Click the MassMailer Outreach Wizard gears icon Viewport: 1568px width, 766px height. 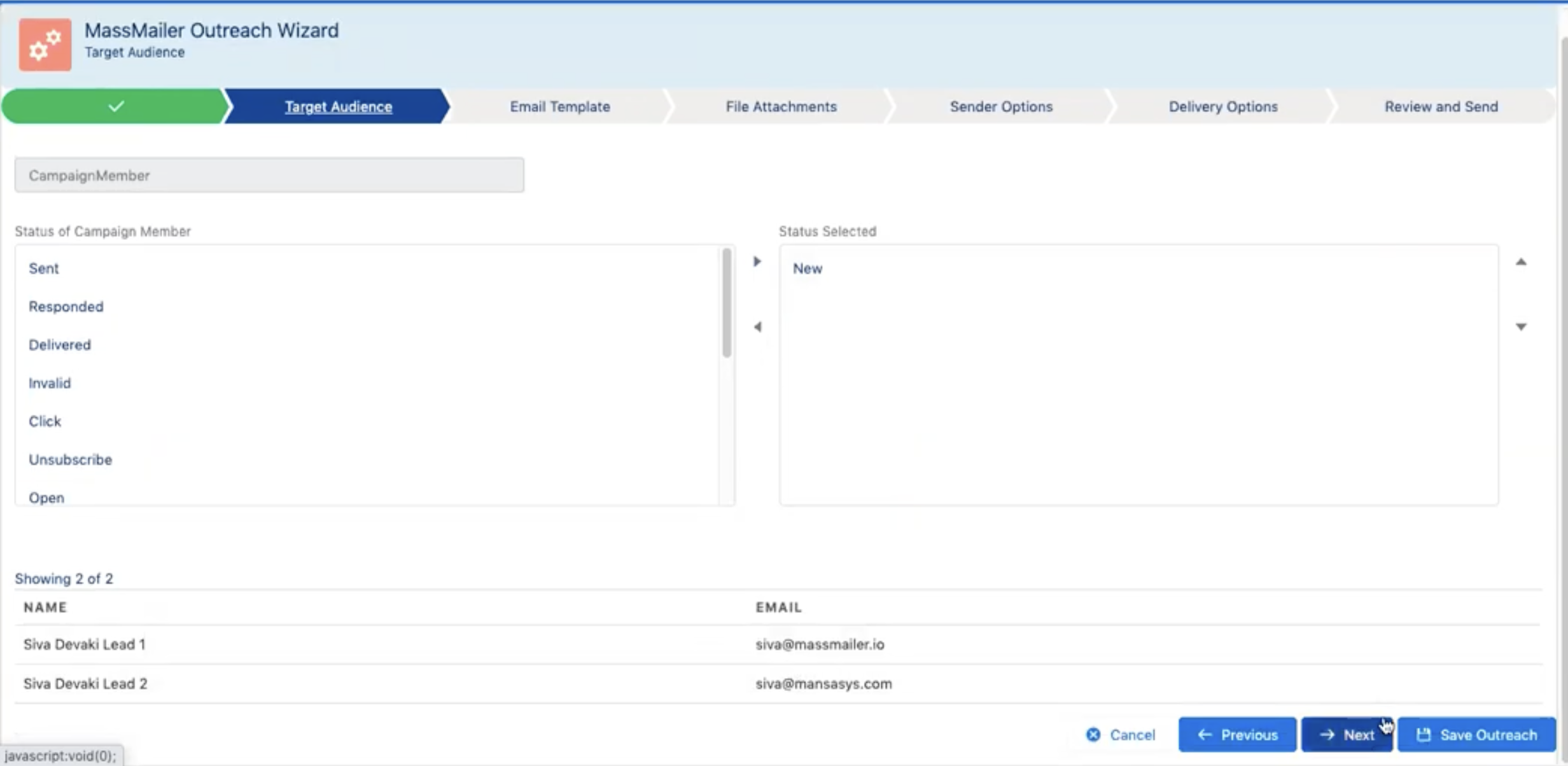45,44
